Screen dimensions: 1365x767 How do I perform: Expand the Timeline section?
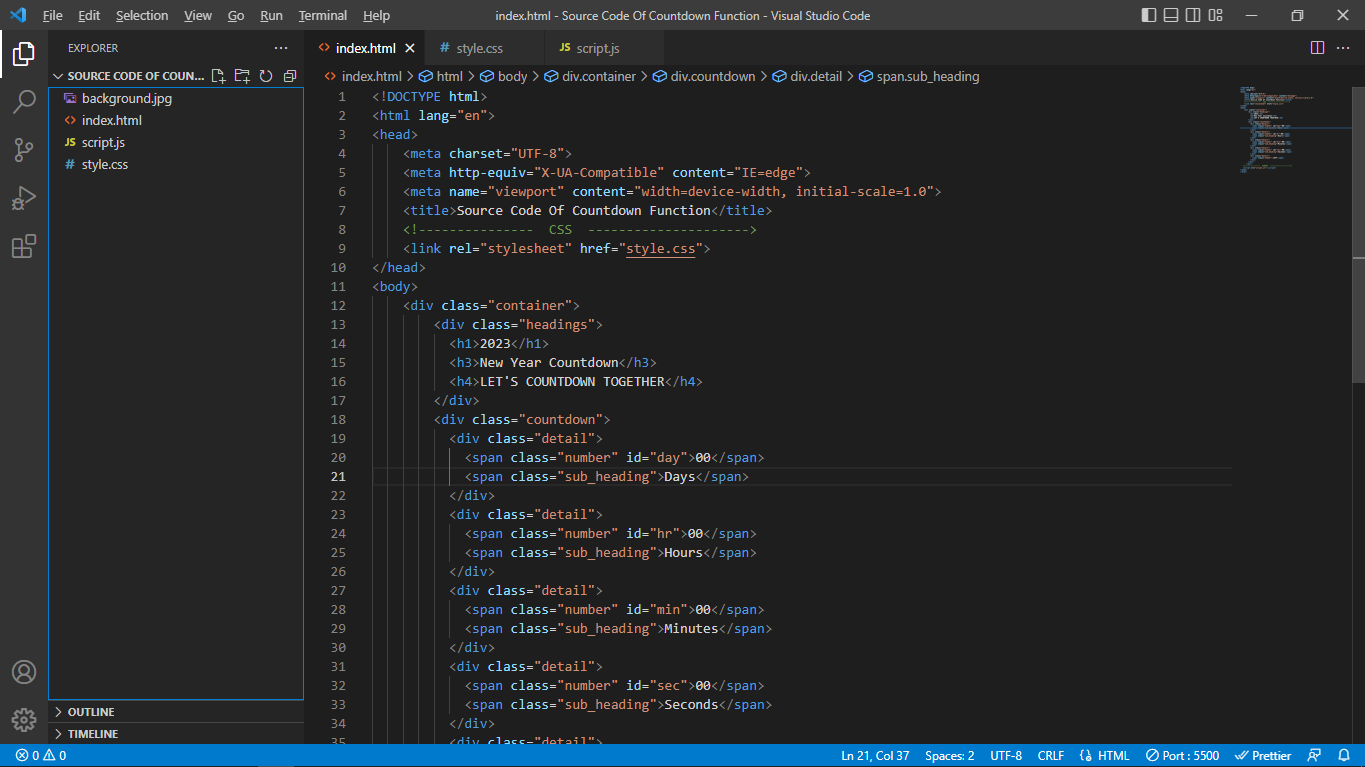click(x=92, y=734)
